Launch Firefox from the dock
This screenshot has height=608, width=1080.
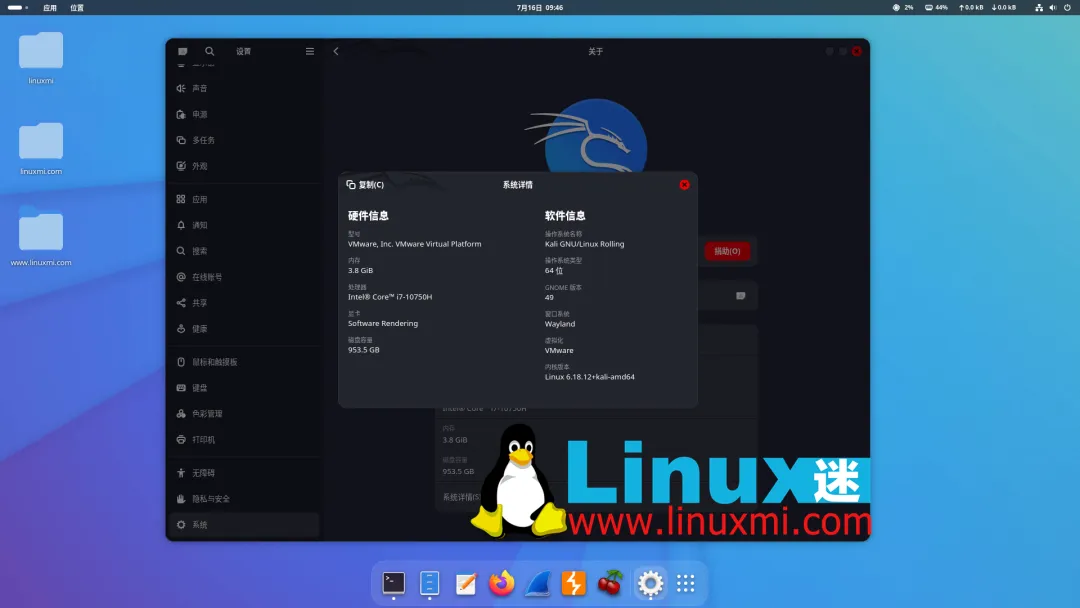click(501, 583)
